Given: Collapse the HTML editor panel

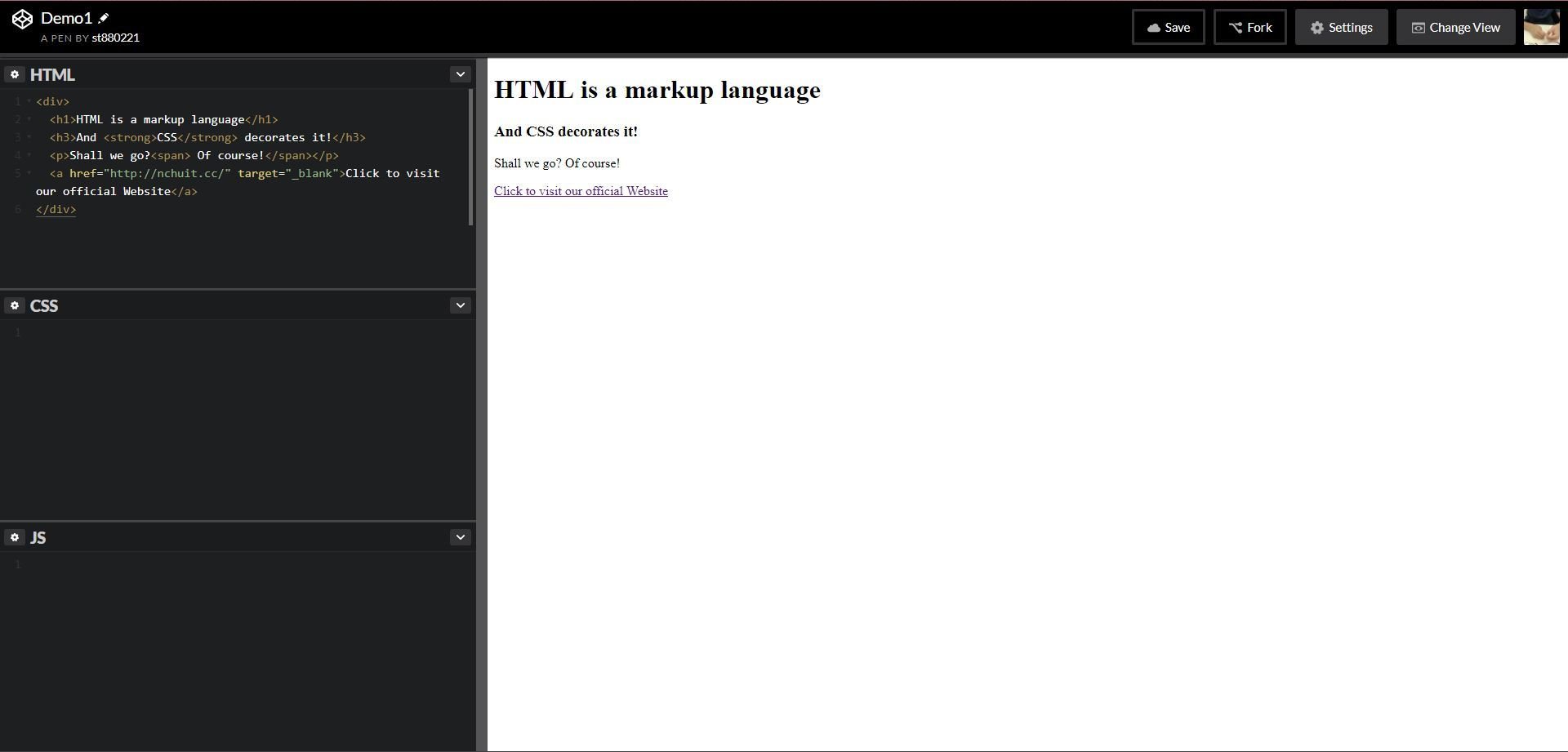Looking at the screenshot, I should click(460, 73).
